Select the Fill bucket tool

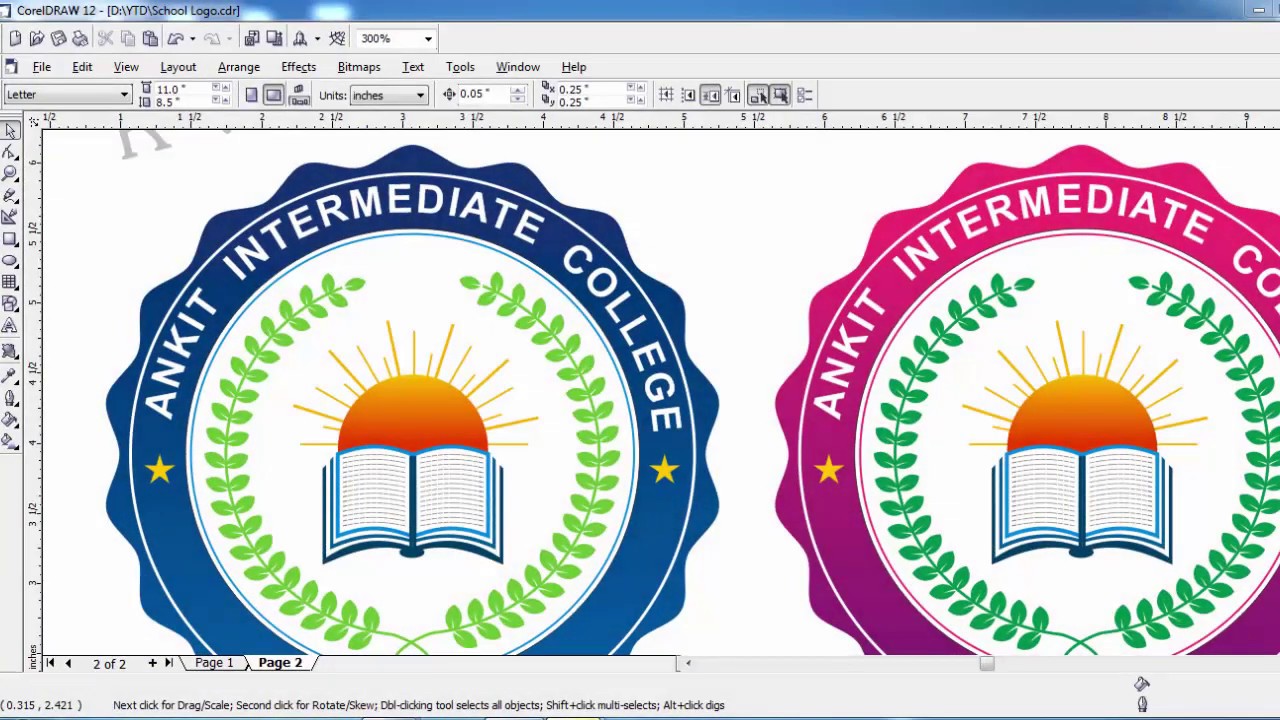[x=10, y=419]
